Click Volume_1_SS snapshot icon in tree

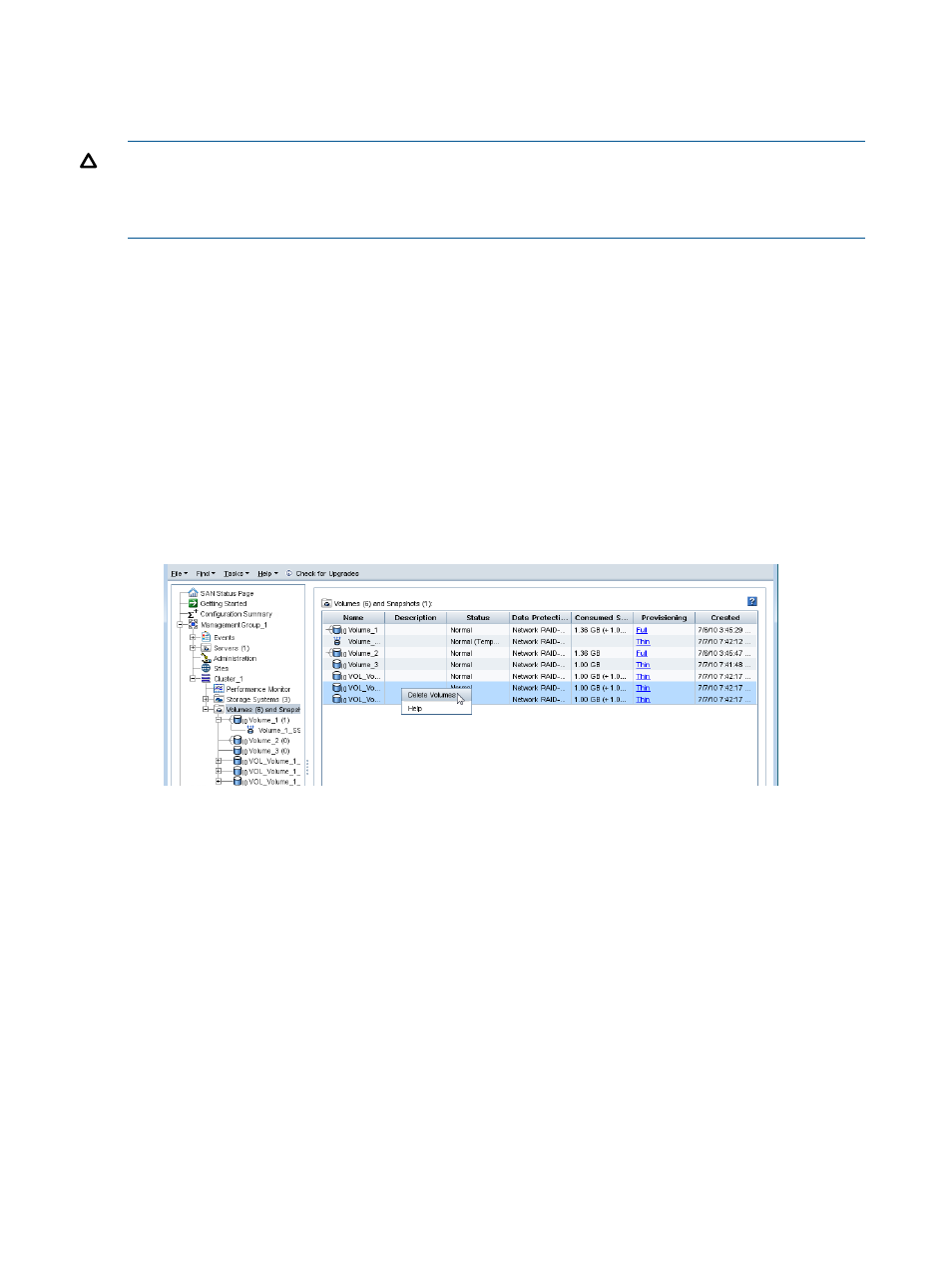pyautogui.click(x=250, y=731)
